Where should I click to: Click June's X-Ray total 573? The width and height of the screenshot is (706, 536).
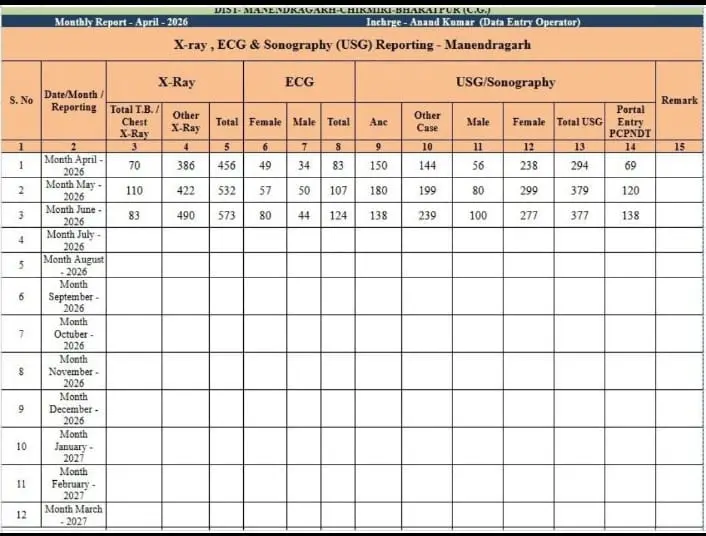click(226, 215)
